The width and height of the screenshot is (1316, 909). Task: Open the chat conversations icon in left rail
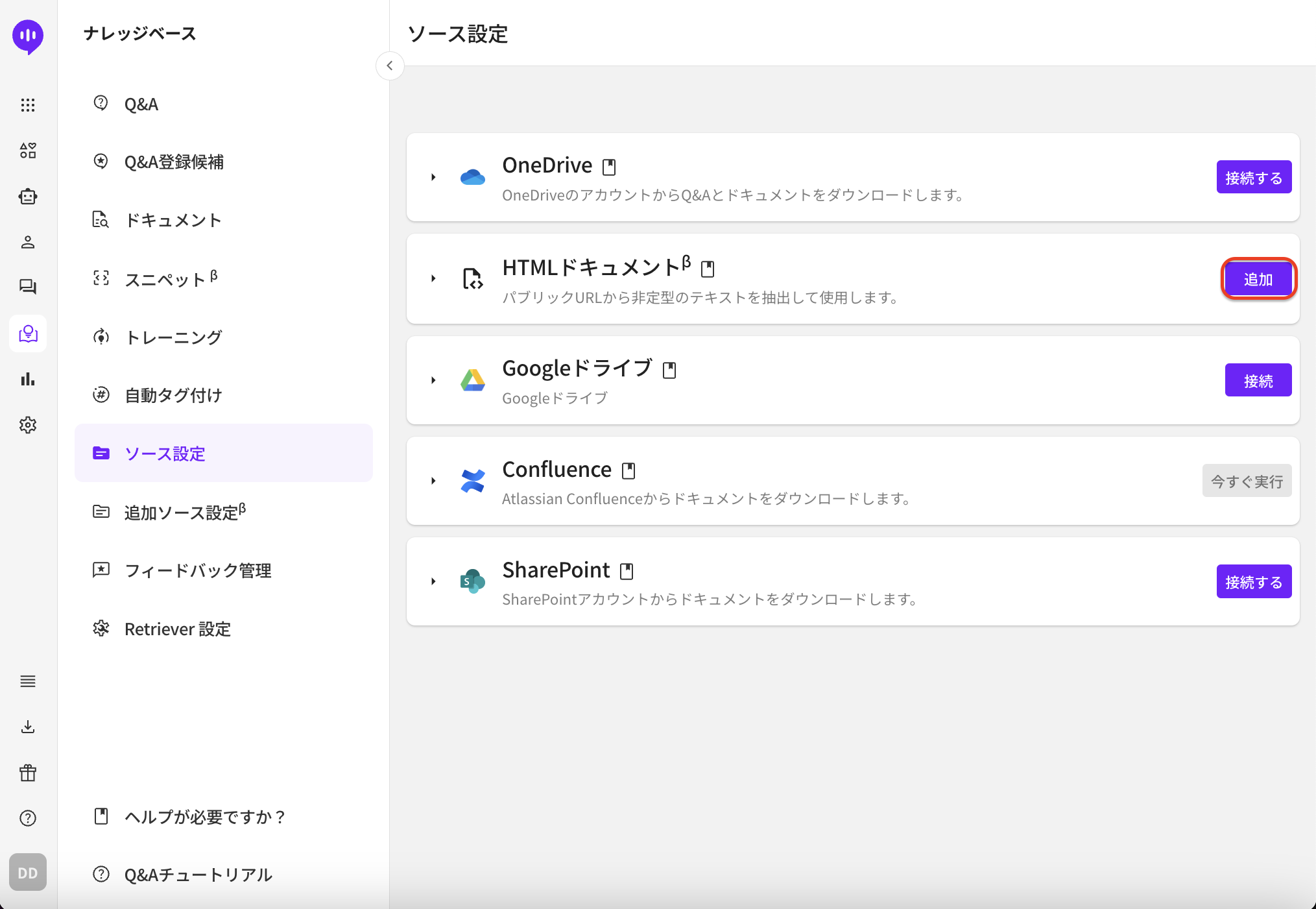coord(27,287)
